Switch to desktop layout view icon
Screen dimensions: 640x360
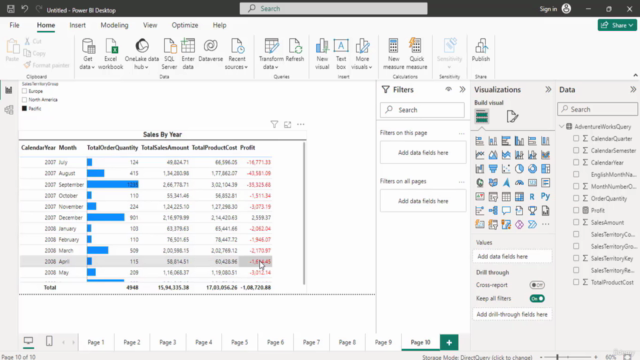tap(28, 341)
